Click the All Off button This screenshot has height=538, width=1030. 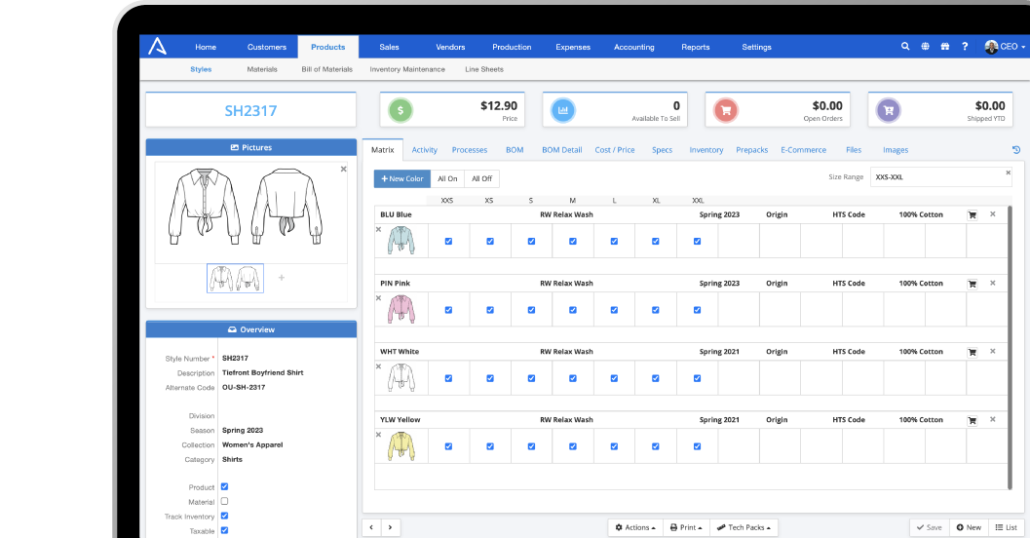pyautogui.click(x=481, y=178)
